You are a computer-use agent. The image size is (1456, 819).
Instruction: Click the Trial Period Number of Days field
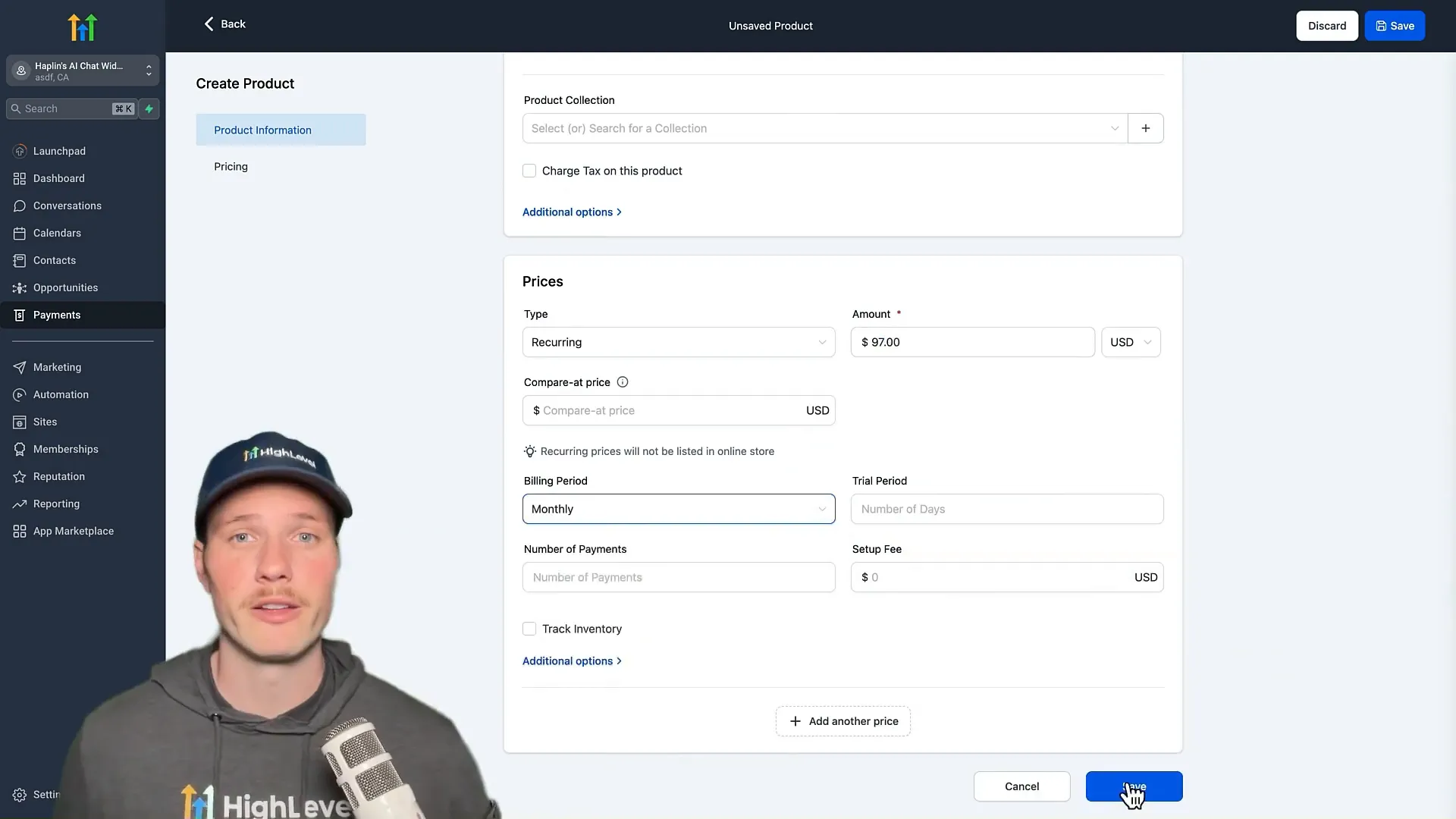1007,509
